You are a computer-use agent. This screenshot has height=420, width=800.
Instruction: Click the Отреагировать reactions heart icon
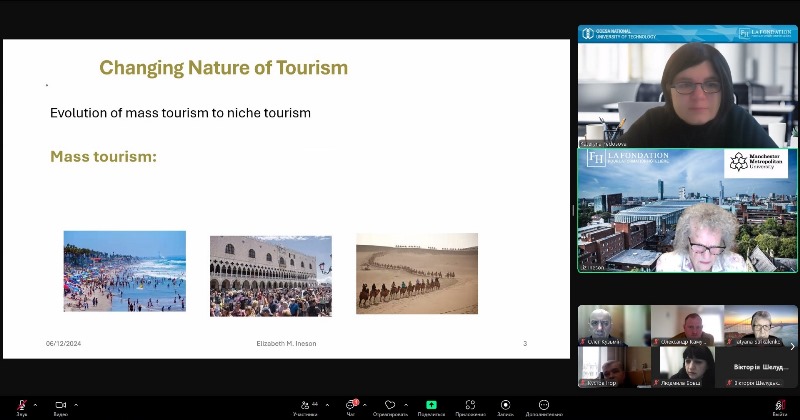point(389,405)
